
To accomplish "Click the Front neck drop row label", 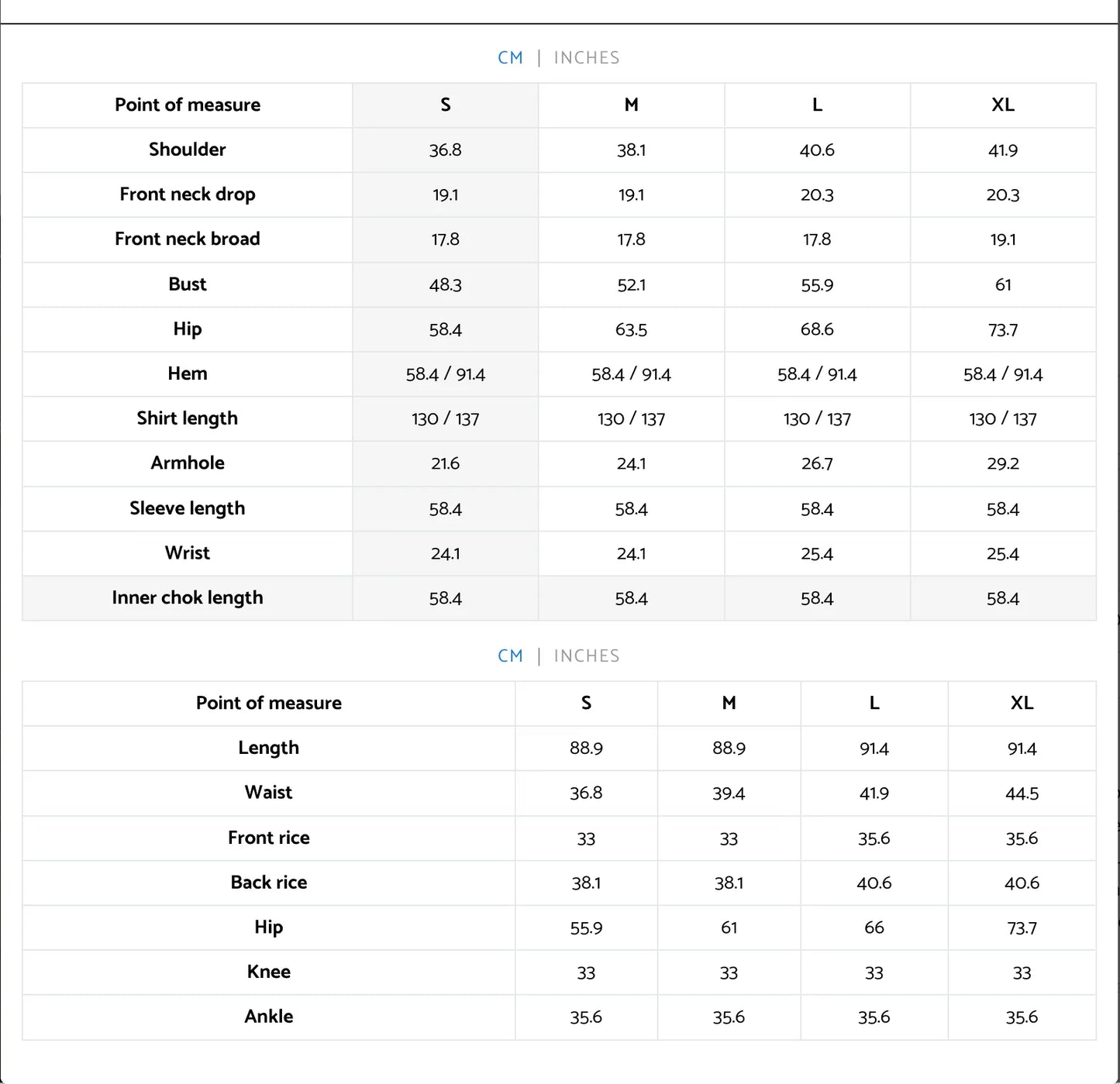I will (x=188, y=194).
